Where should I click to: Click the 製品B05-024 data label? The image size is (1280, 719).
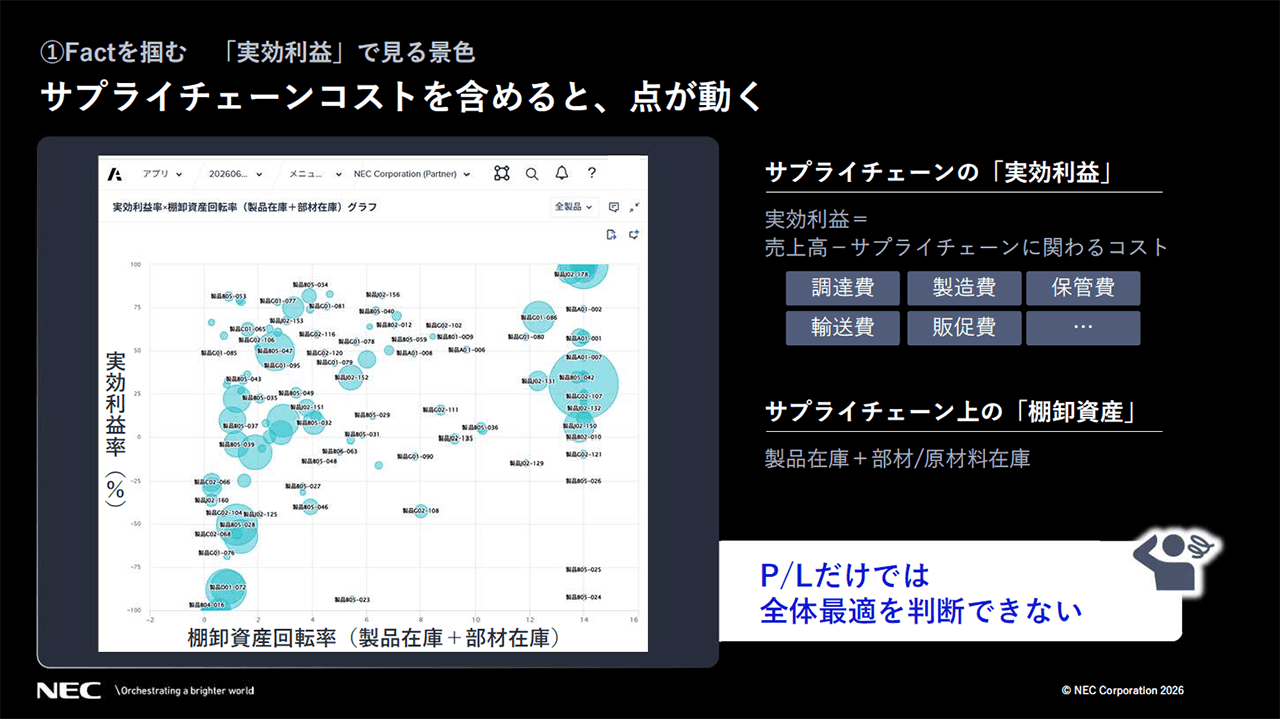click(583, 597)
